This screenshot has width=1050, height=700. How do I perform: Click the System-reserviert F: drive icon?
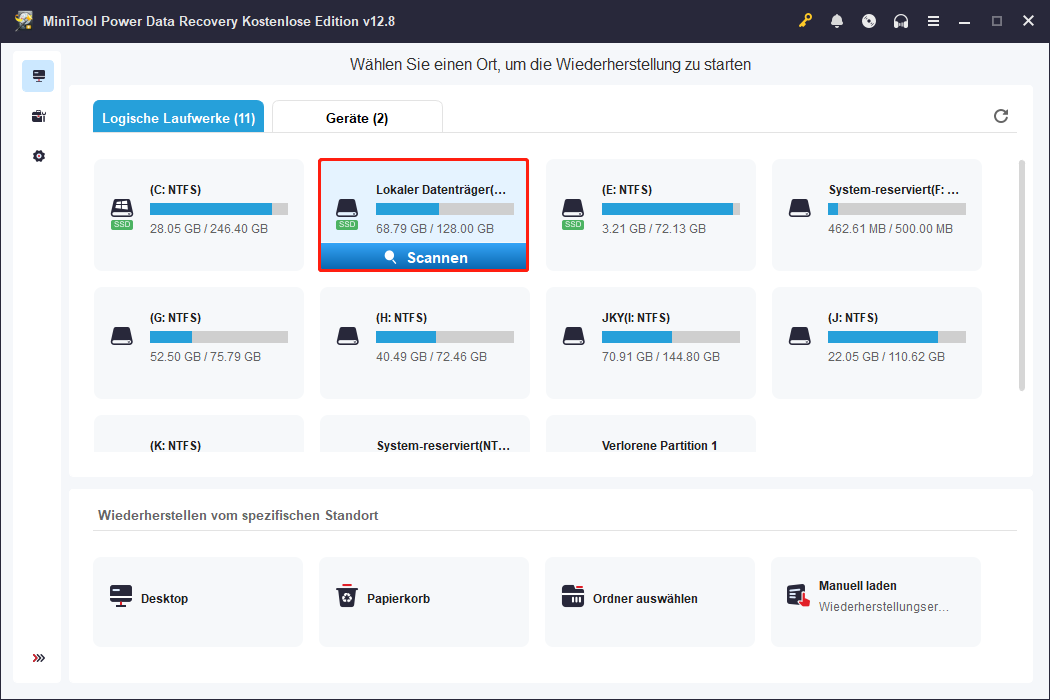coord(800,208)
